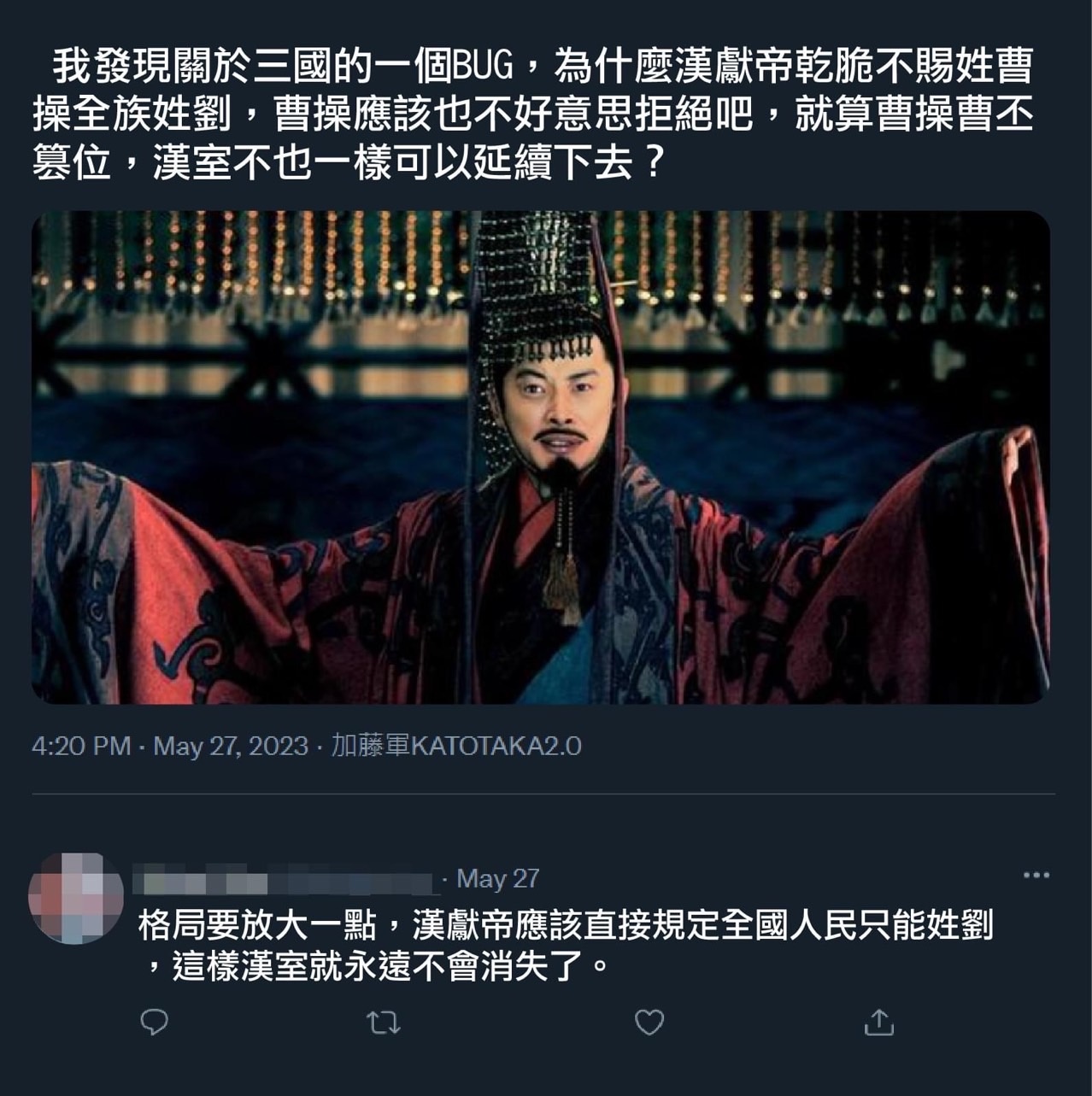Open the blurred avatar of the replier
The height and width of the screenshot is (1096, 1092).
(75, 898)
